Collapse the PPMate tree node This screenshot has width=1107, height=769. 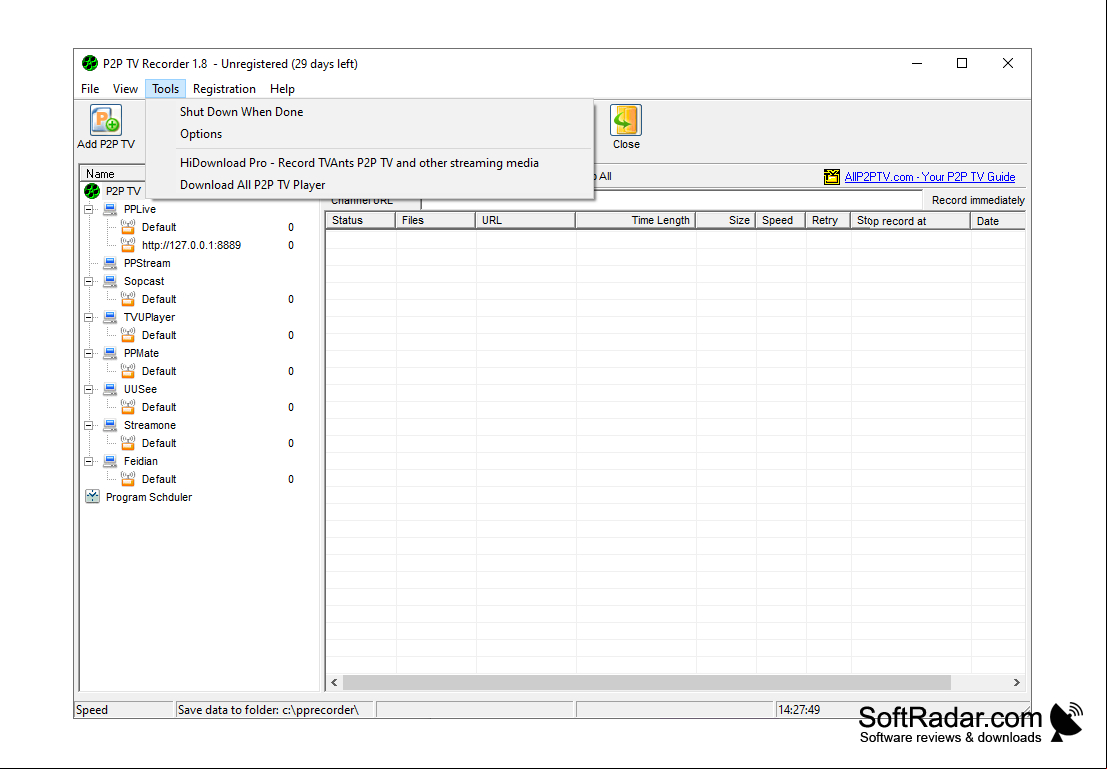coord(89,354)
